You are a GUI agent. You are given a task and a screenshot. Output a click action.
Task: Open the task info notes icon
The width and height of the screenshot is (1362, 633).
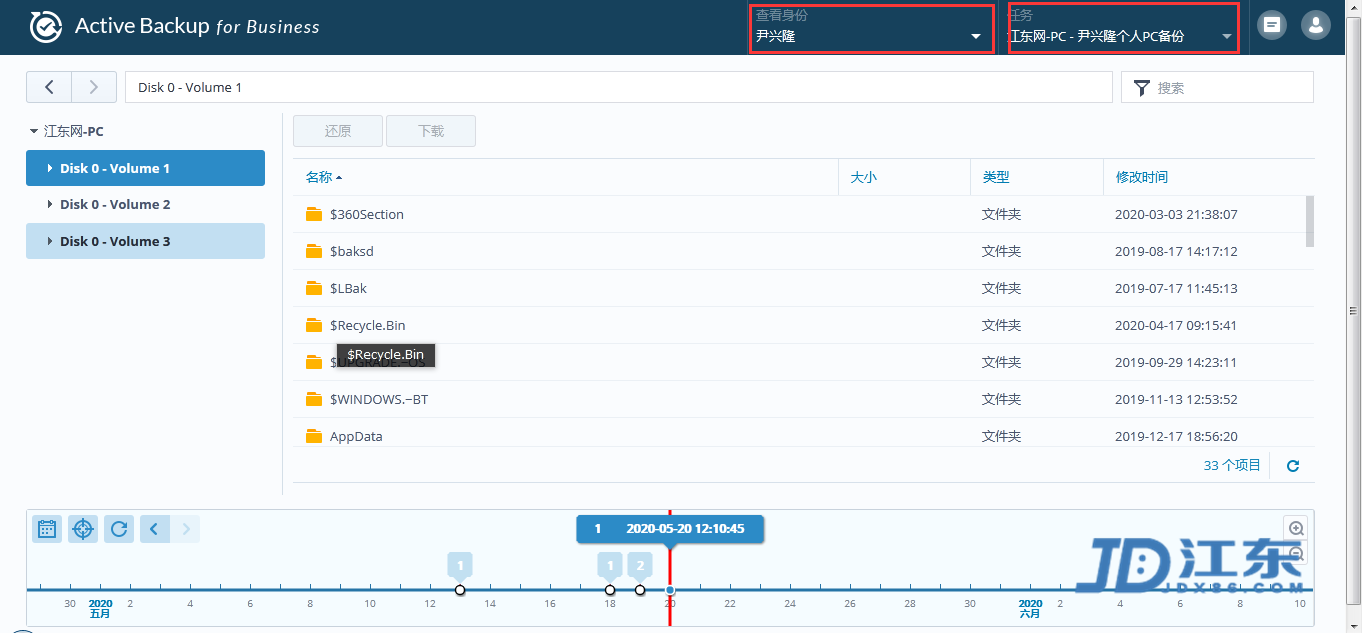[1272, 26]
